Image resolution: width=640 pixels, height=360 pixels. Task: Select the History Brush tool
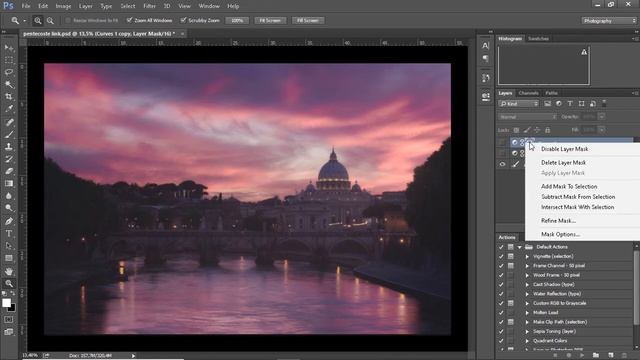point(9,159)
